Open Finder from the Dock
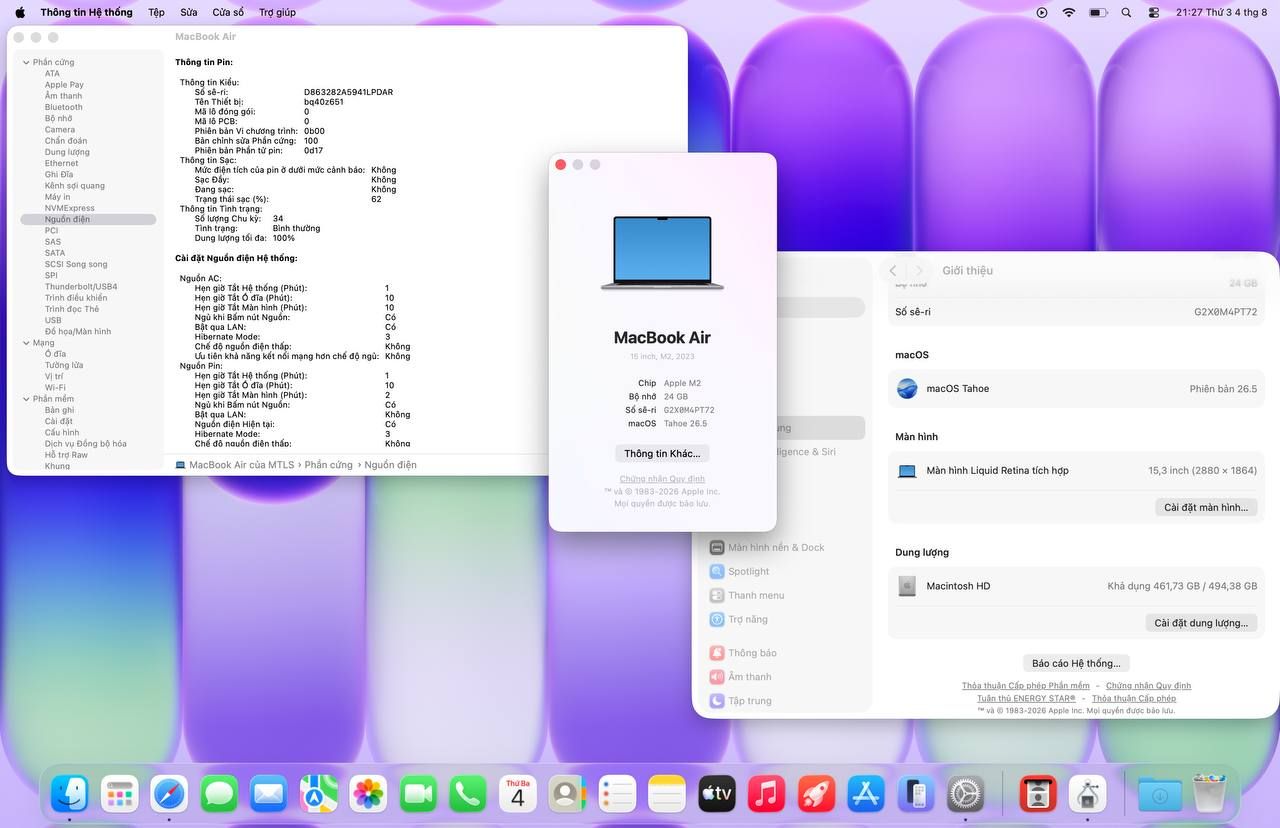Screen dimensions: 1280x828 click(70, 794)
